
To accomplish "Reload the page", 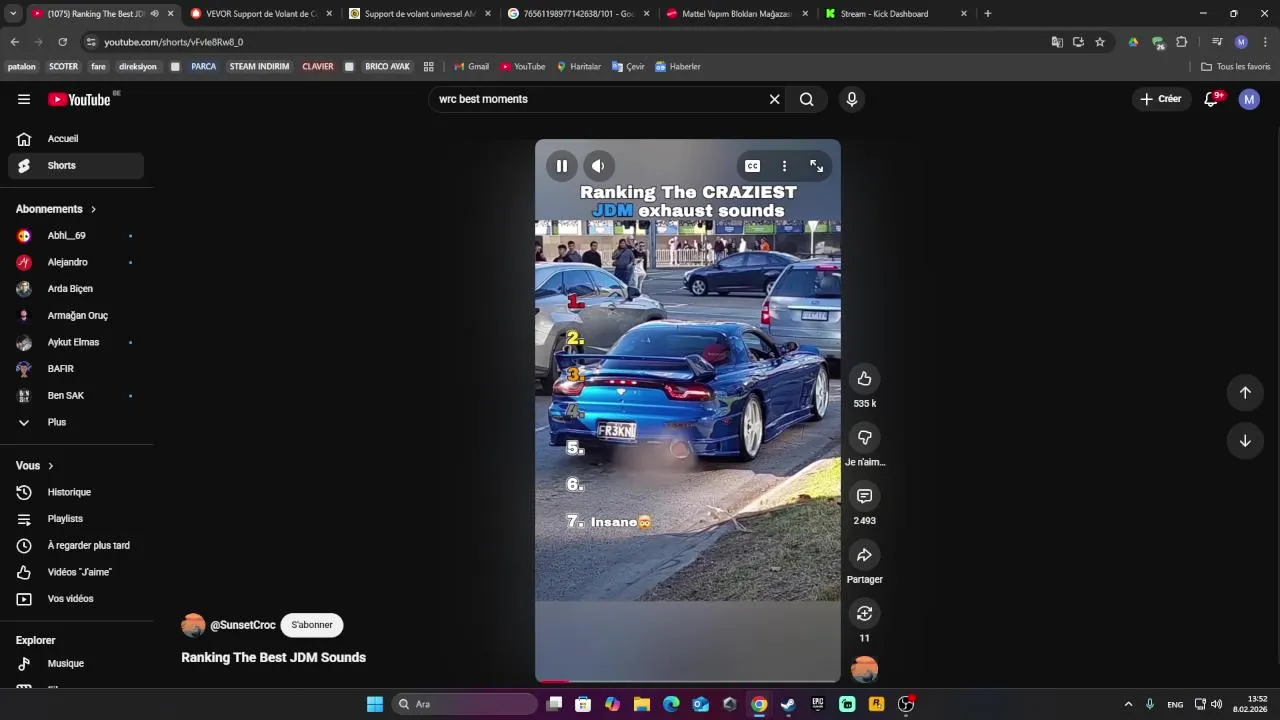I will [62, 42].
